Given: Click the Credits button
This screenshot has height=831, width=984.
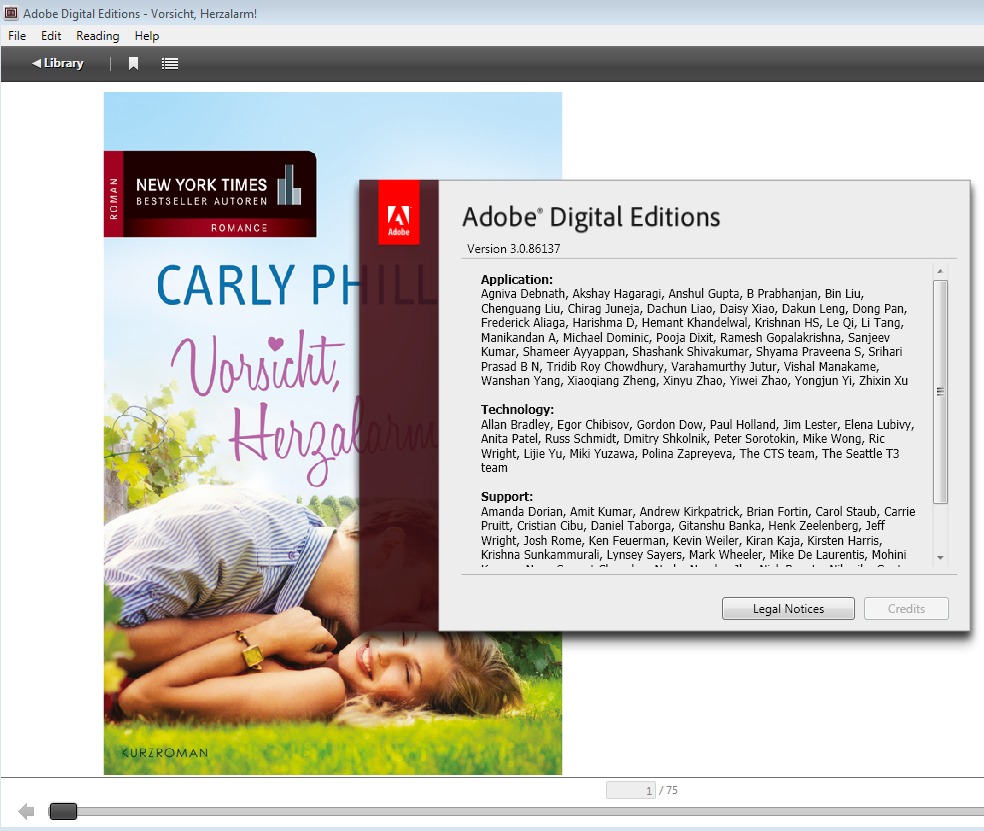Looking at the screenshot, I should pyautogui.click(x=906, y=608).
